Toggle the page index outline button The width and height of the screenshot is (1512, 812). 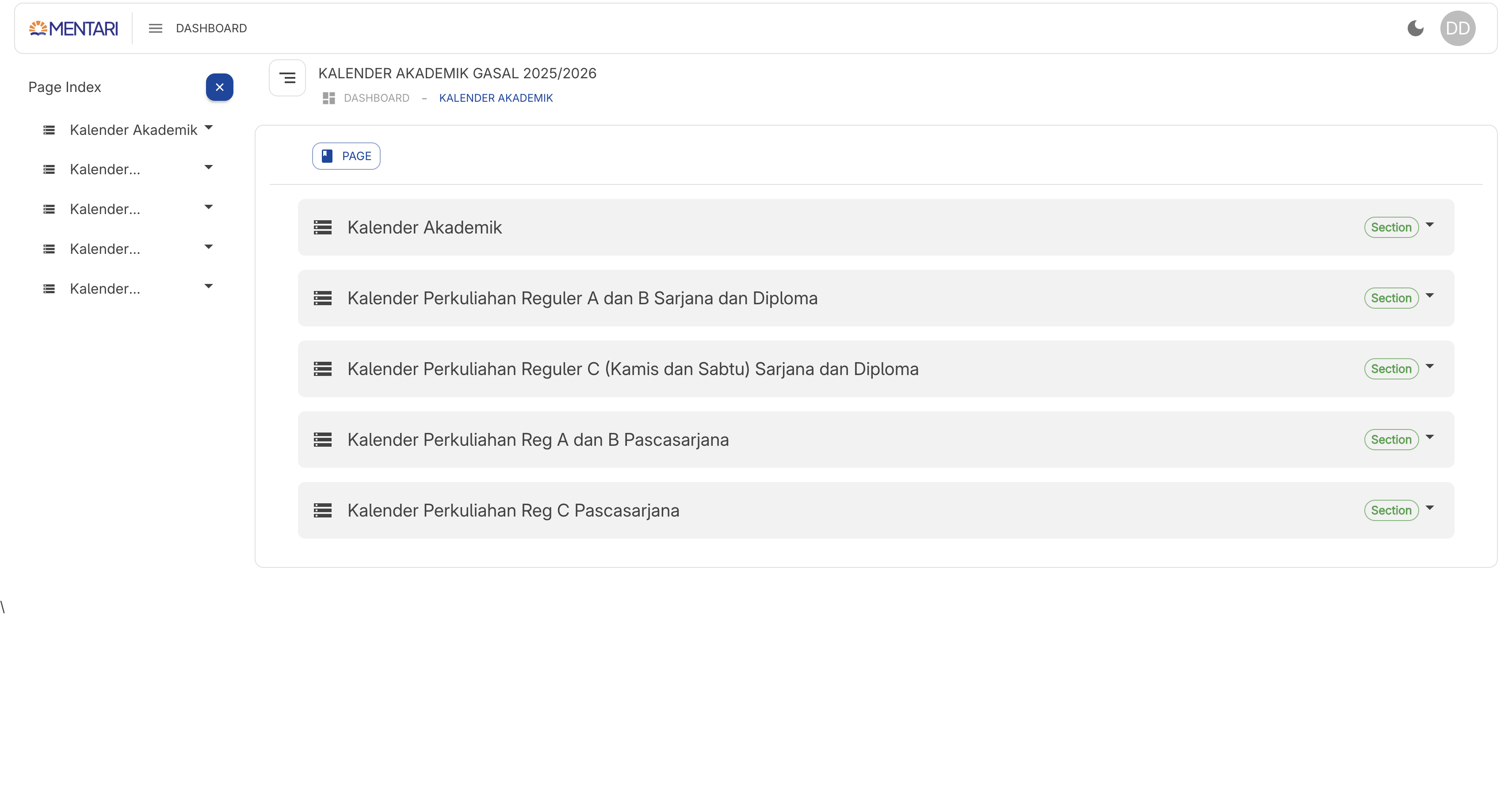(x=287, y=77)
